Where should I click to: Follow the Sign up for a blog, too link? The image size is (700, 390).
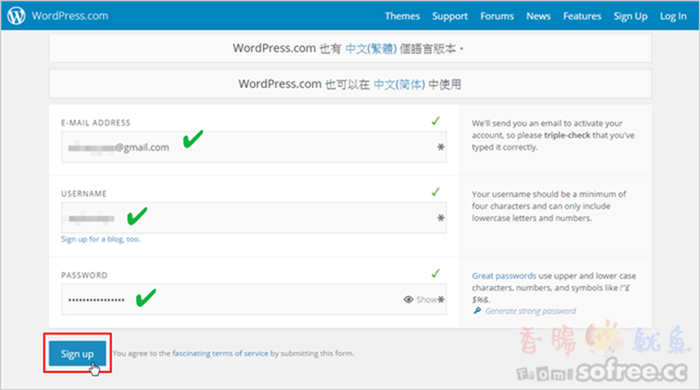[x=100, y=239]
